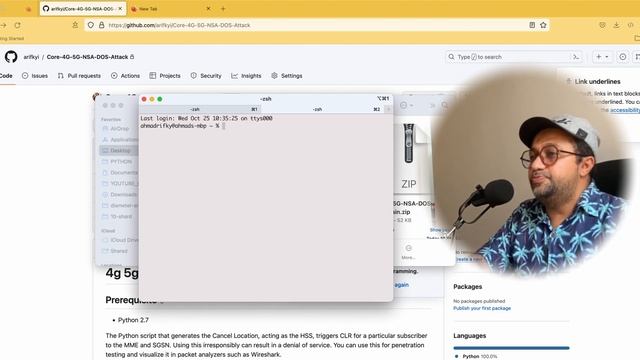Select Documents in Finder sidebar

pyautogui.click(x=119, y=173)
